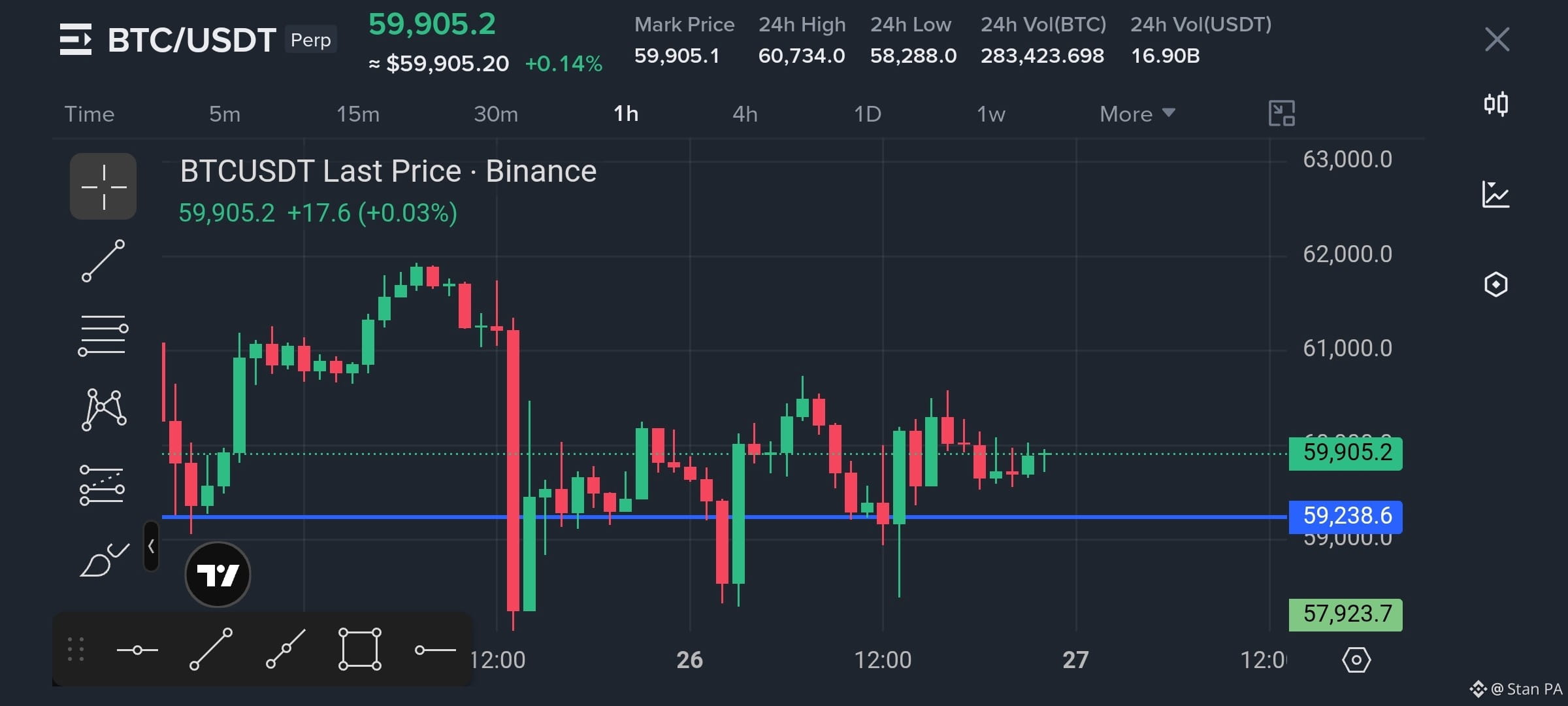1568x706 pixels.
Task: Click the TradingView logo button
Action: pos(218,575)
